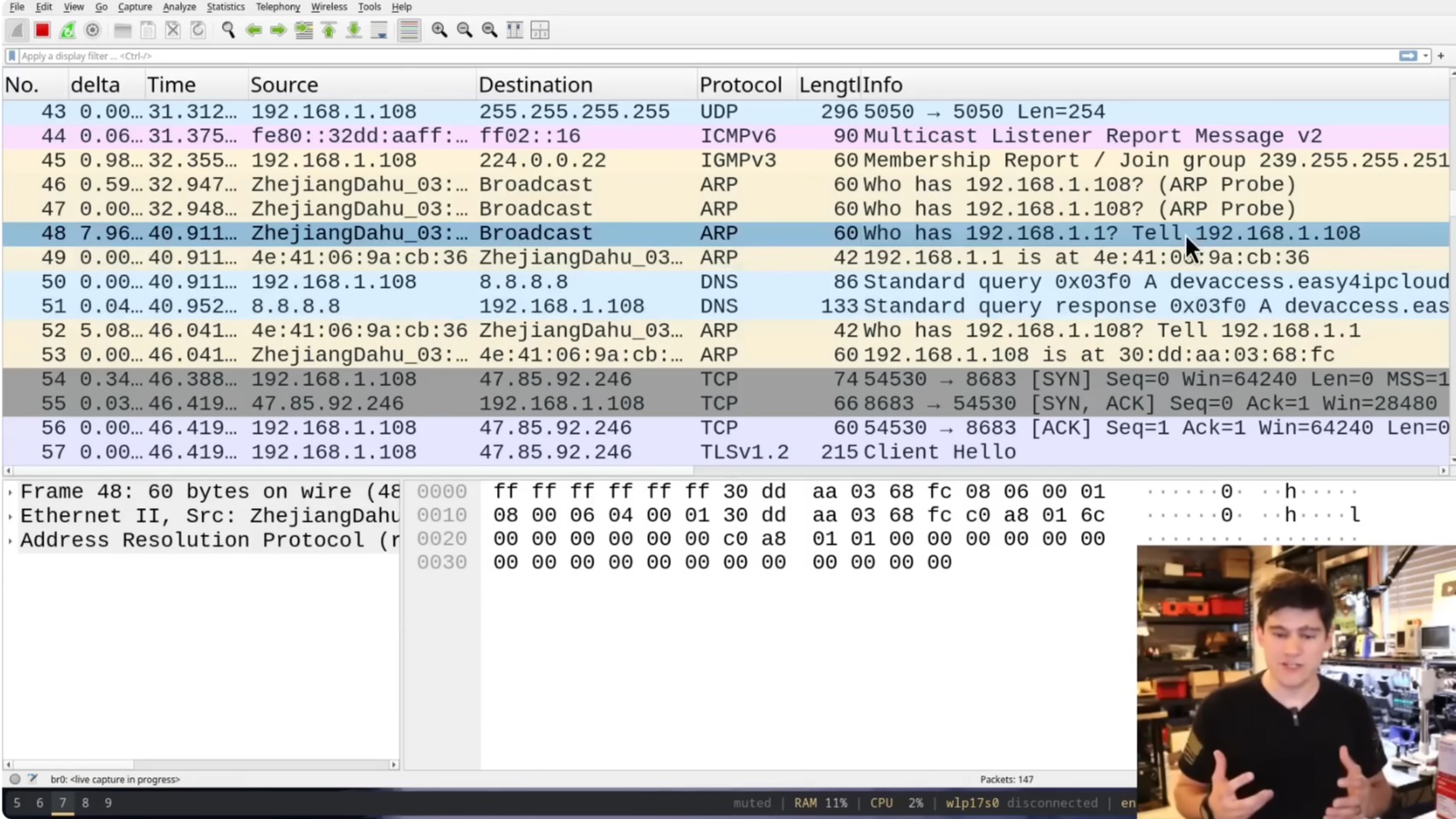Open the Statistics menu

point(225,7)
